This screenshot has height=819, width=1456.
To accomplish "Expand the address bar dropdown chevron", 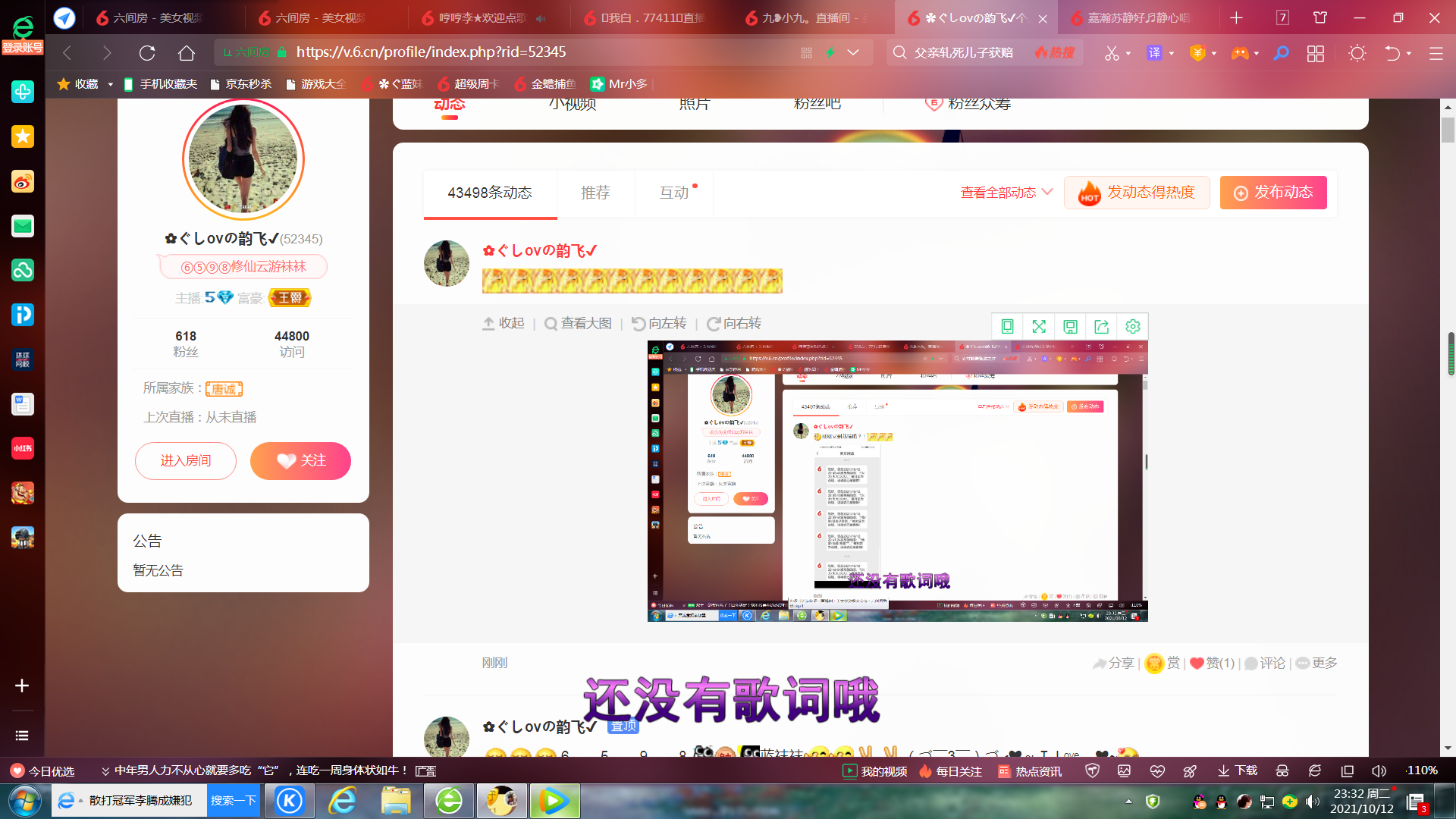I will point(853,52).
